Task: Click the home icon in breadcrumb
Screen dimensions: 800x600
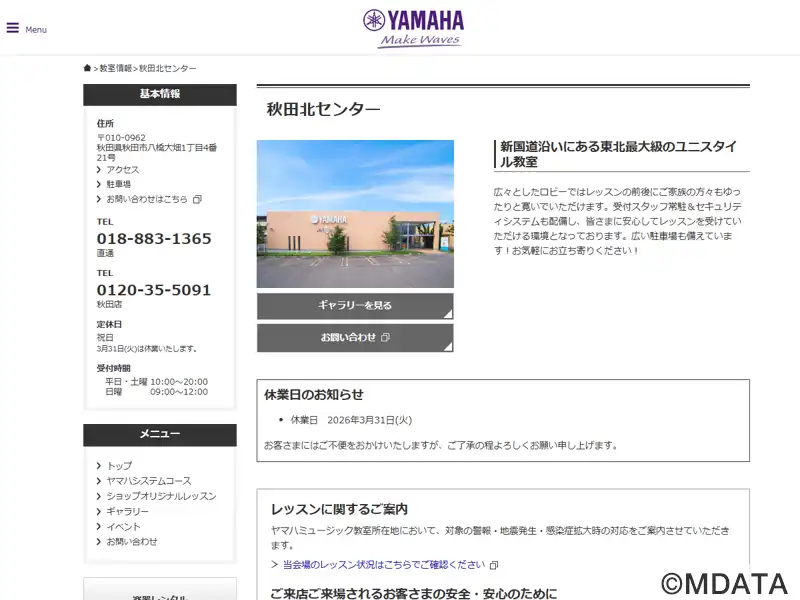Action: pyautogui.click(x=87, y=68)
